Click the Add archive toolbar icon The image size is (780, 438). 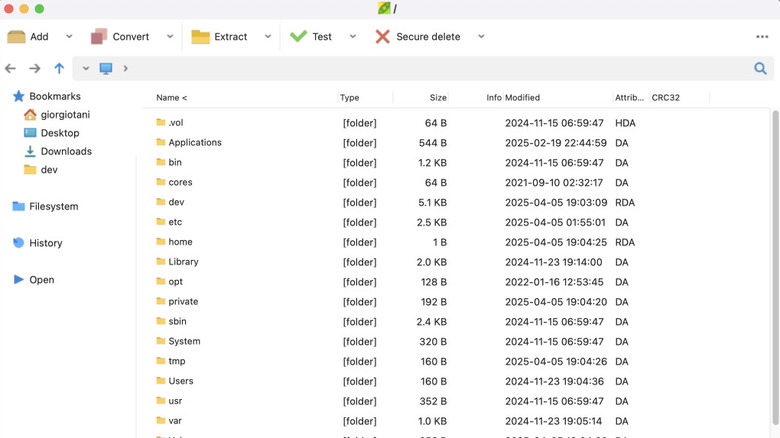17,37
